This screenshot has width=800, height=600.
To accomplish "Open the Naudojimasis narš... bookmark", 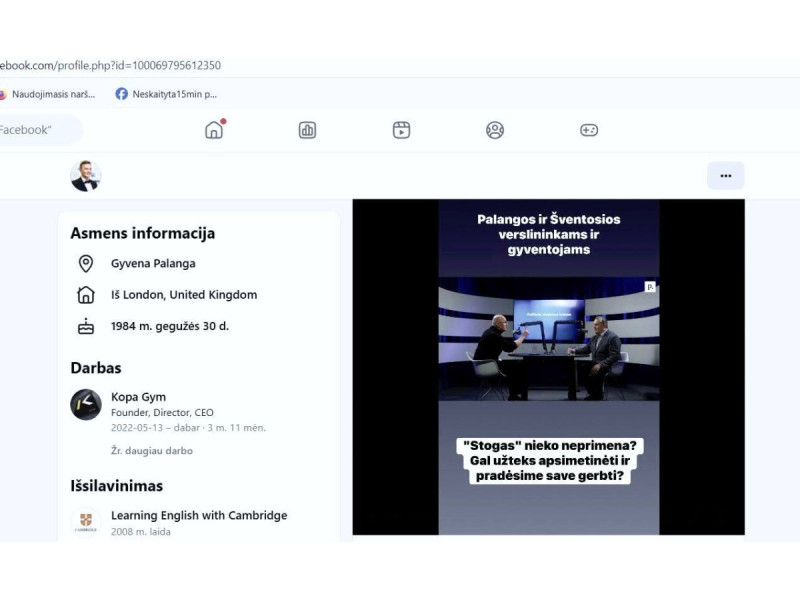I will (x=47, y=94).
